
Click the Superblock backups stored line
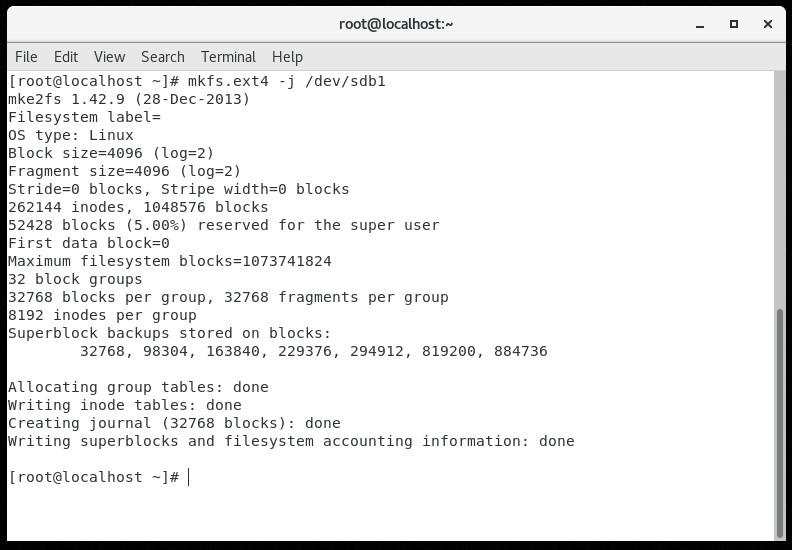click(169, 333)
